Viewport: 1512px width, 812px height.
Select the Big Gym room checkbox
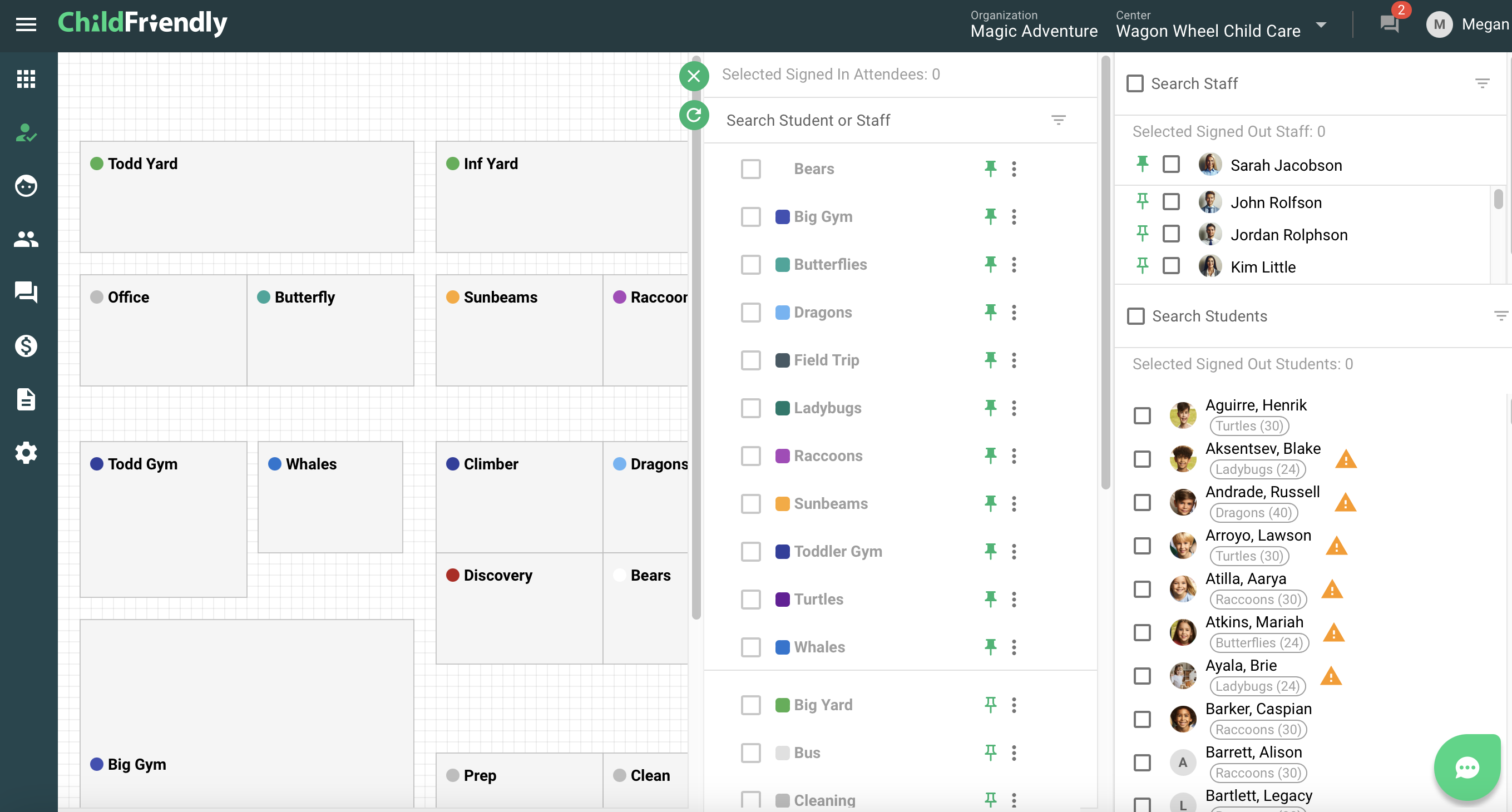(x=751, y=216)
